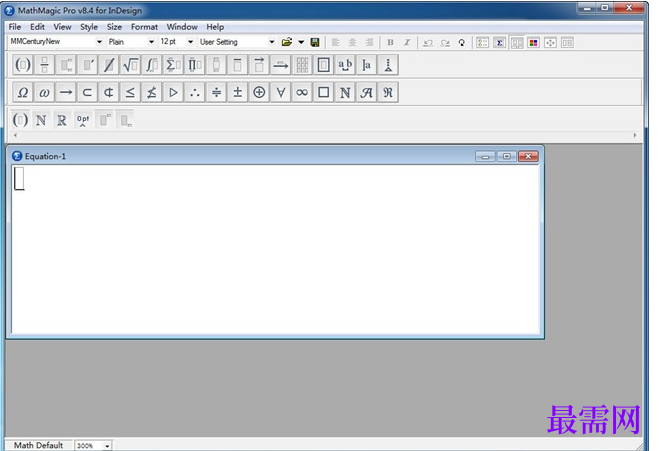The image size is (659, 451).
Task: Open the lowercase Greek omega symbol palette
Action: click(45, 92)
